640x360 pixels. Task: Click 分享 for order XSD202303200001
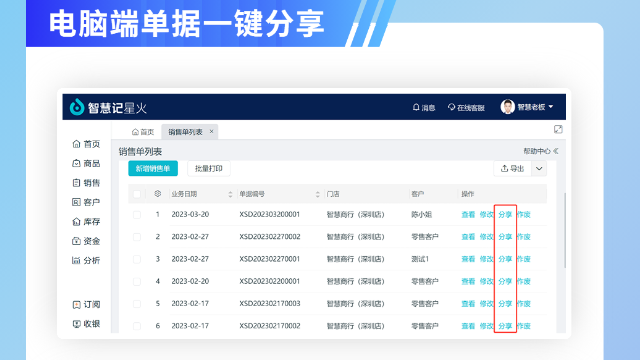point(505,215)
